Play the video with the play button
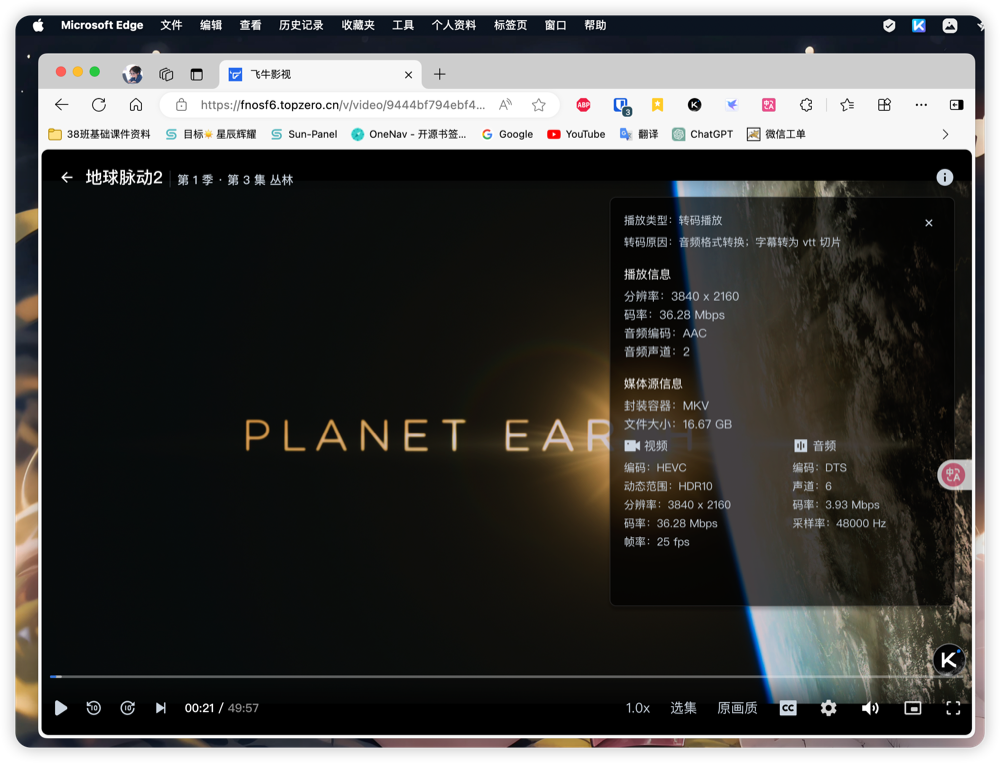The image size is (1000, 763). [x=61, y=708]
